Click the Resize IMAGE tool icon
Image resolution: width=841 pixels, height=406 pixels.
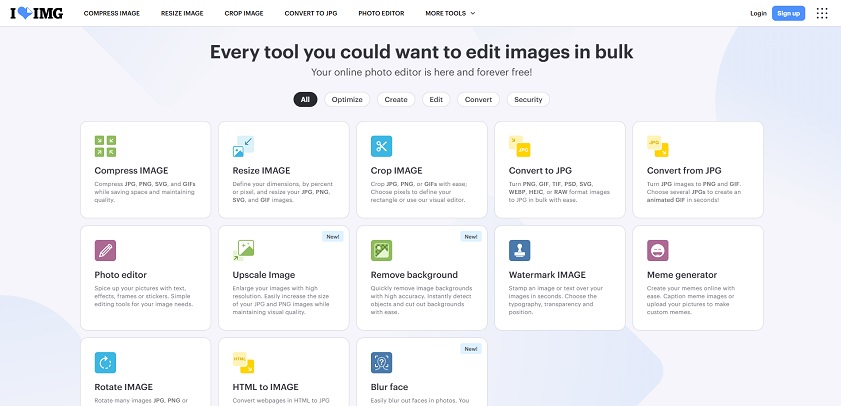(243, 146)
